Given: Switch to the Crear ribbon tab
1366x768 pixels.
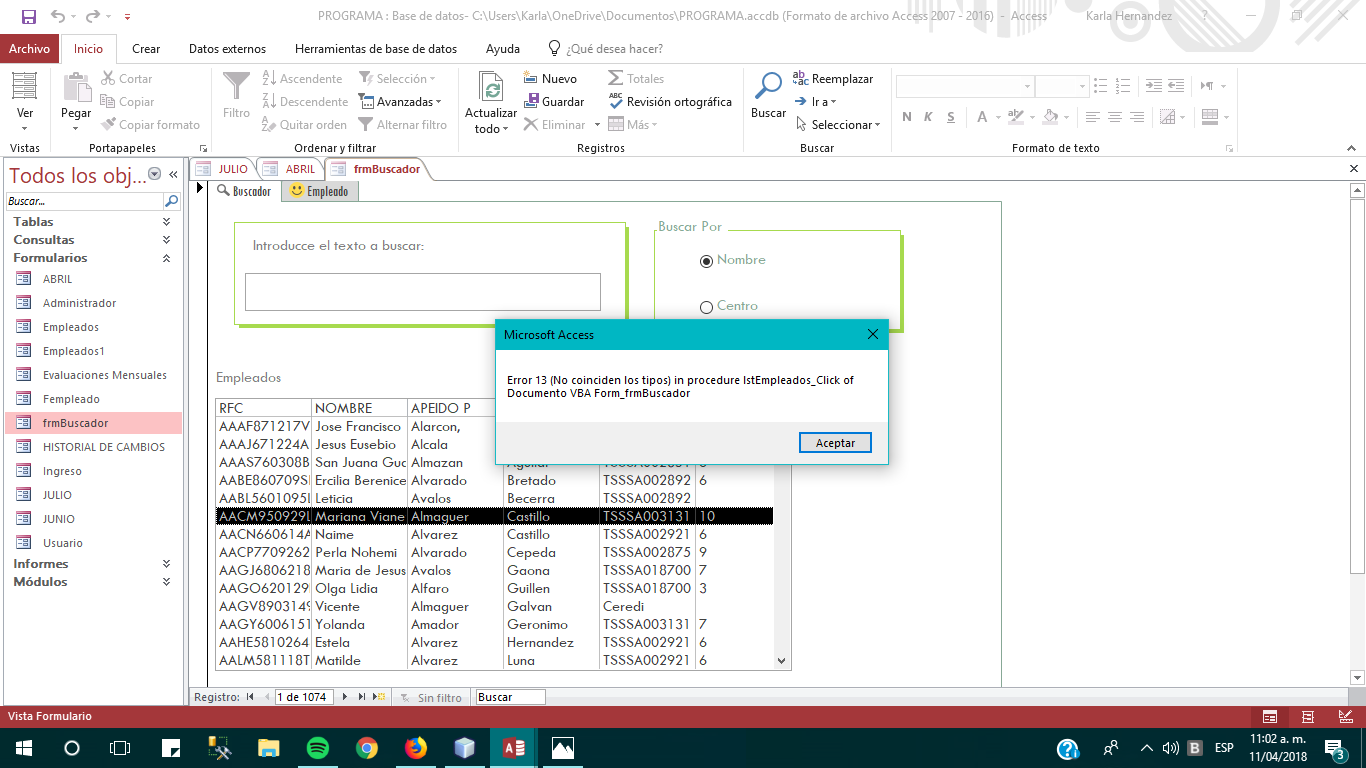Looking at the screenshot, I should click(x=146, y=49).
